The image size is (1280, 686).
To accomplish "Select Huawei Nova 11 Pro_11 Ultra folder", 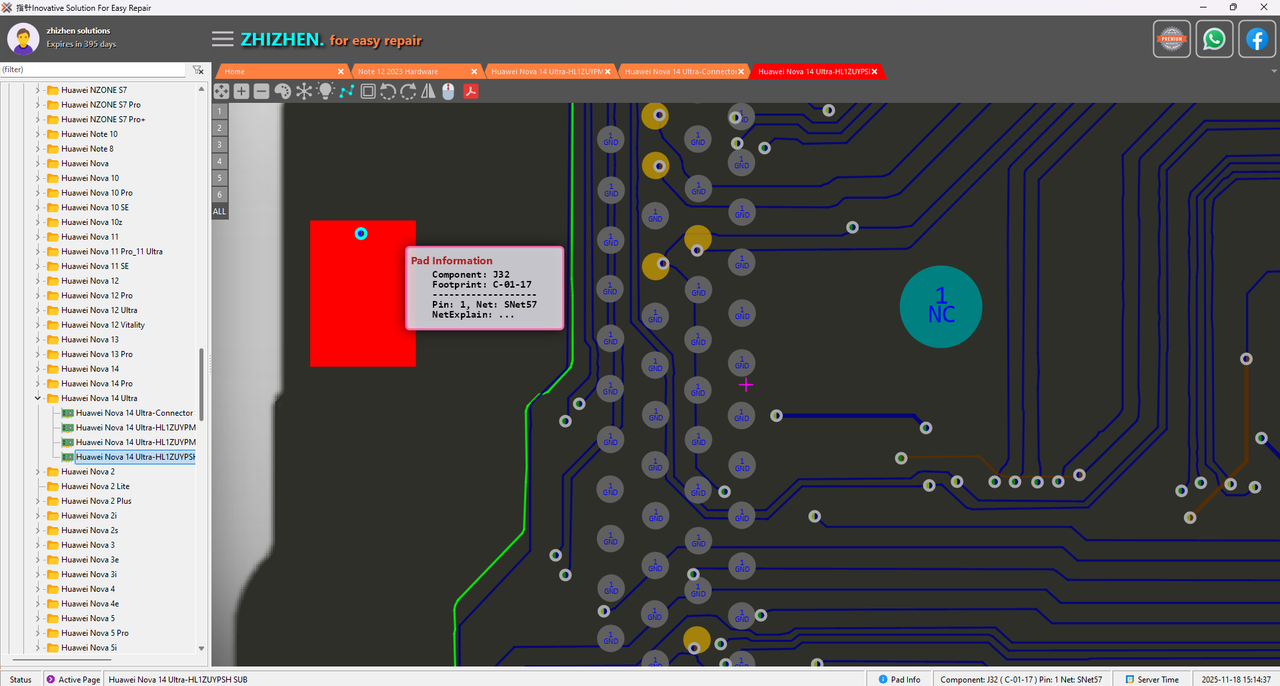I will pos(111,251).
